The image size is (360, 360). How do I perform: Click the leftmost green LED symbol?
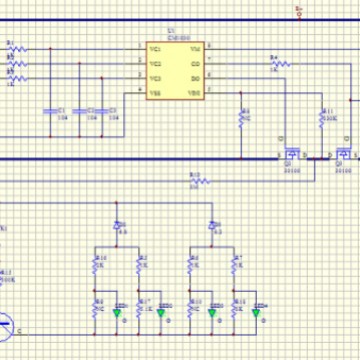pyautogui.click(x=117, y=313)
